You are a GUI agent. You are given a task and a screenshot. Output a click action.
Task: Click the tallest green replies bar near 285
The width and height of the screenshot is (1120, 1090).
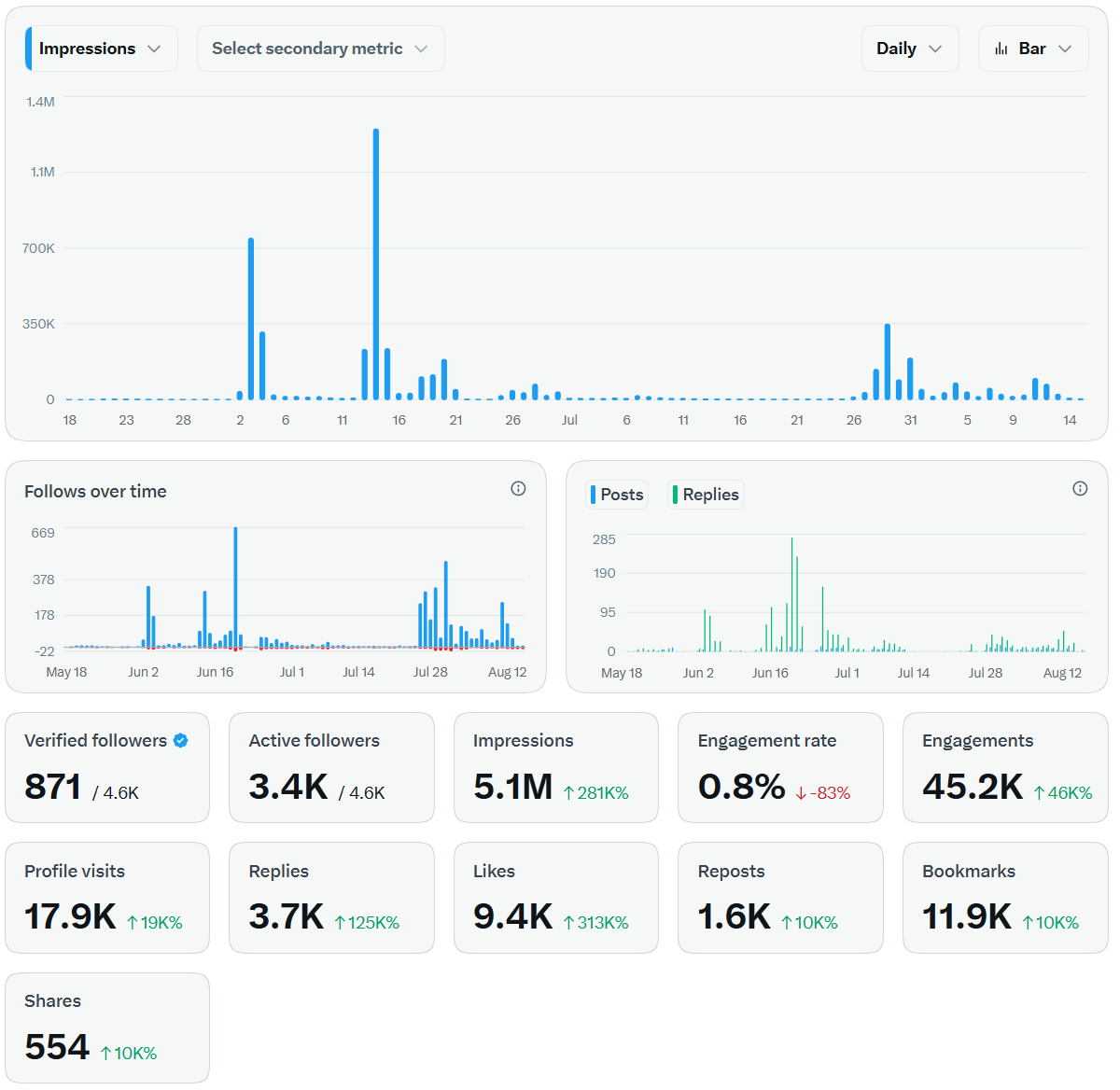tap(791, 594)
